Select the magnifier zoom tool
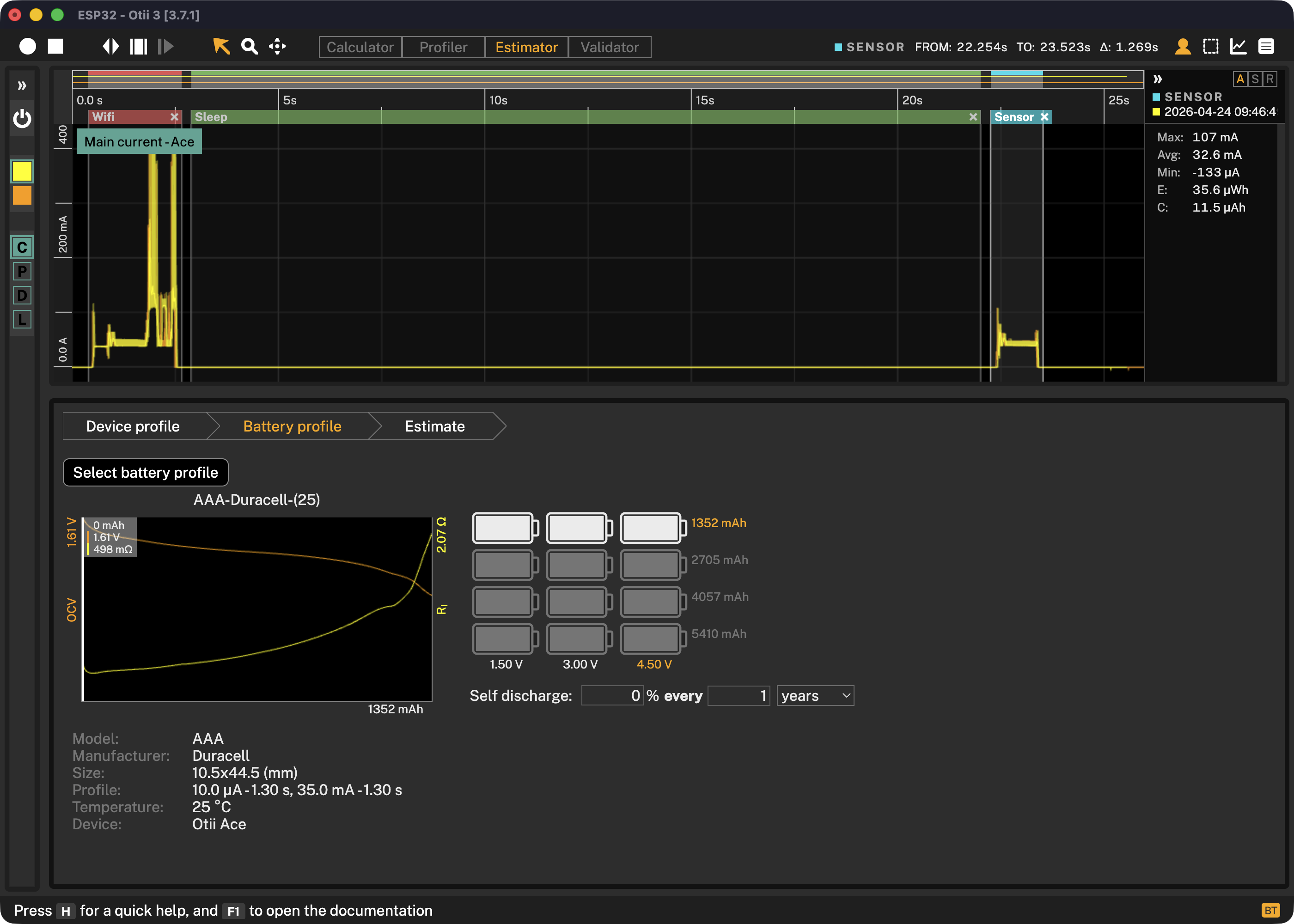Screen dimensions: 1294x924 tap(249, 47)
